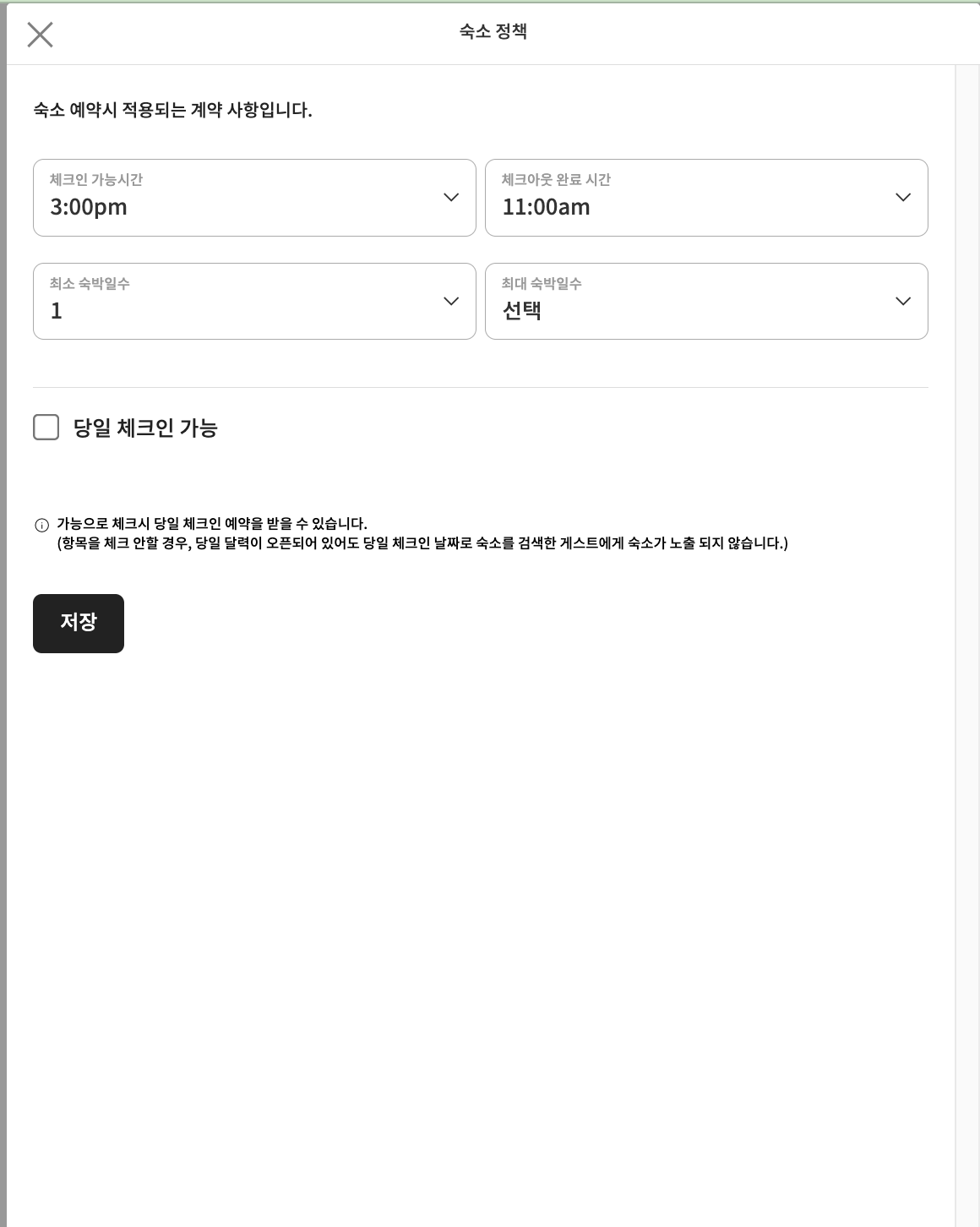Image resolution: width=980 pixels, height=1227 pixels.
Task: Select the 3:00pm check-in time value
Action: [89, 207]
